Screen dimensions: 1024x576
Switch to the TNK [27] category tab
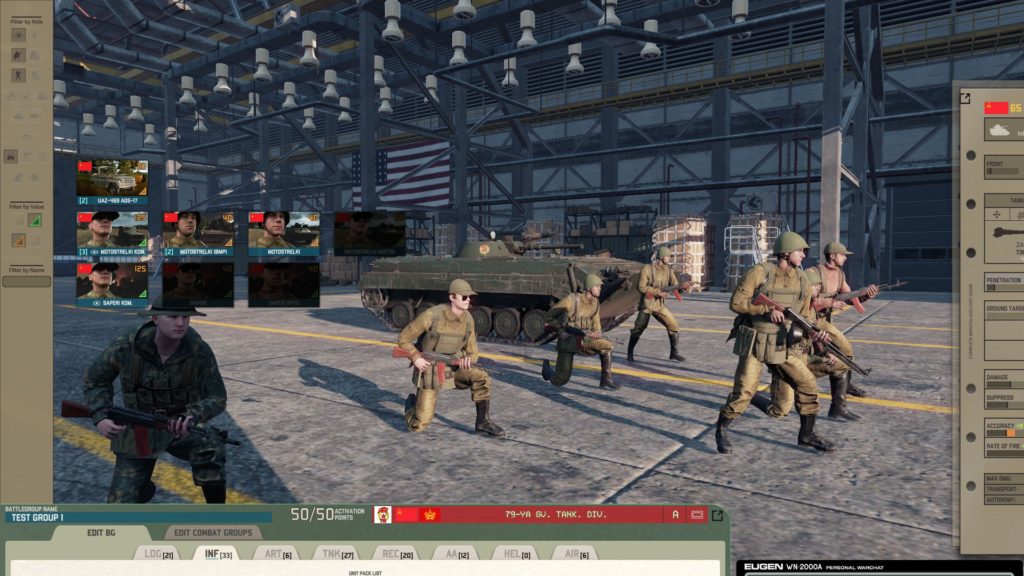338,554
